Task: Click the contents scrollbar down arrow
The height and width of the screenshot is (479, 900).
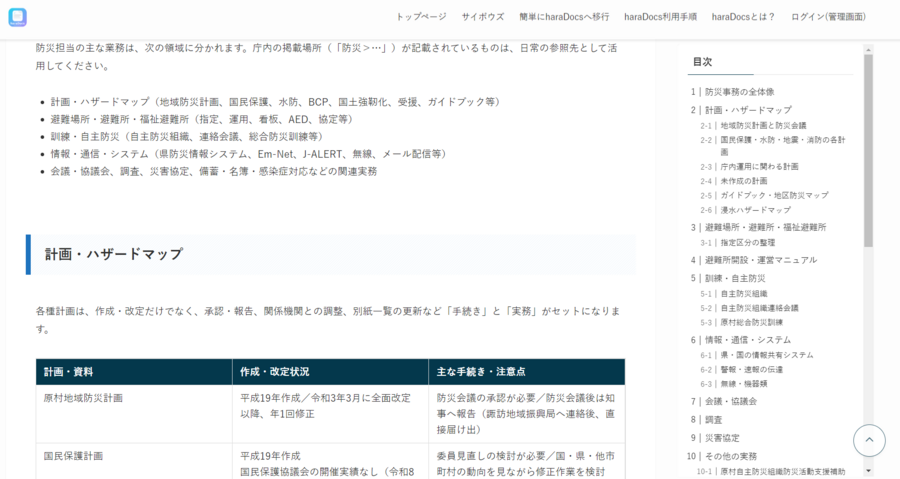Action: point(868,471)
